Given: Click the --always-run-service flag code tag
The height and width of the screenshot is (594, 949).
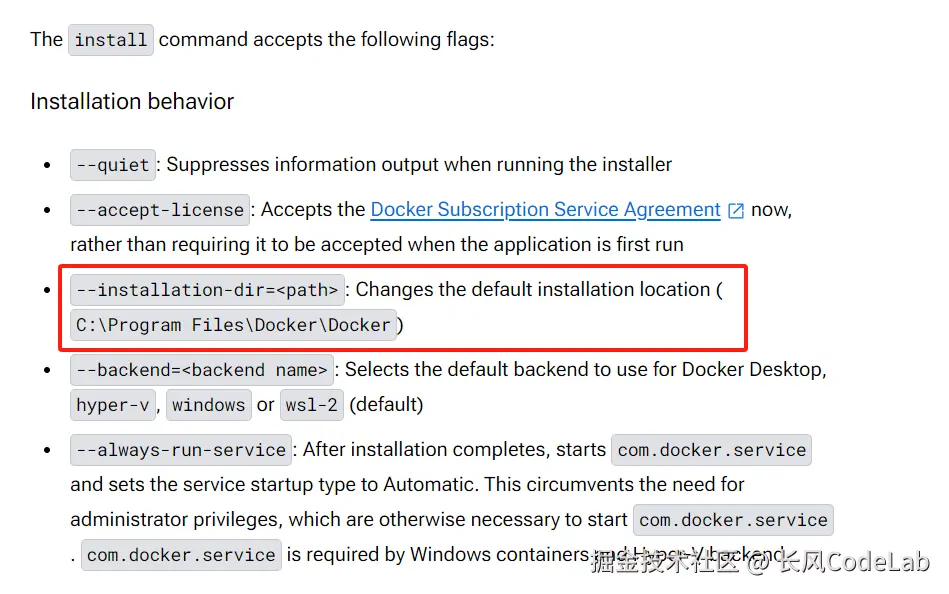Looking at the screenshot, I should click(x=181, y=450).
